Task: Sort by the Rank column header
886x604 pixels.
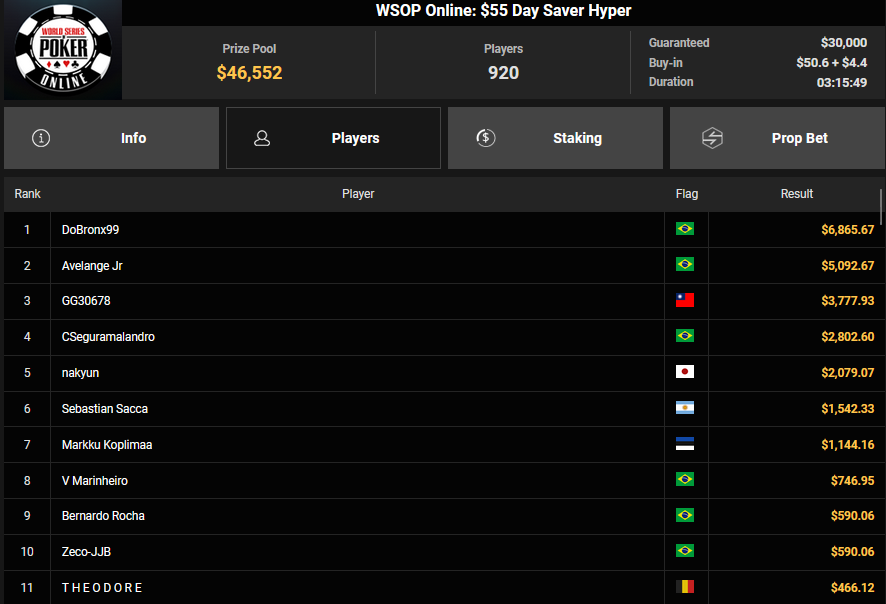Action: 28,194
